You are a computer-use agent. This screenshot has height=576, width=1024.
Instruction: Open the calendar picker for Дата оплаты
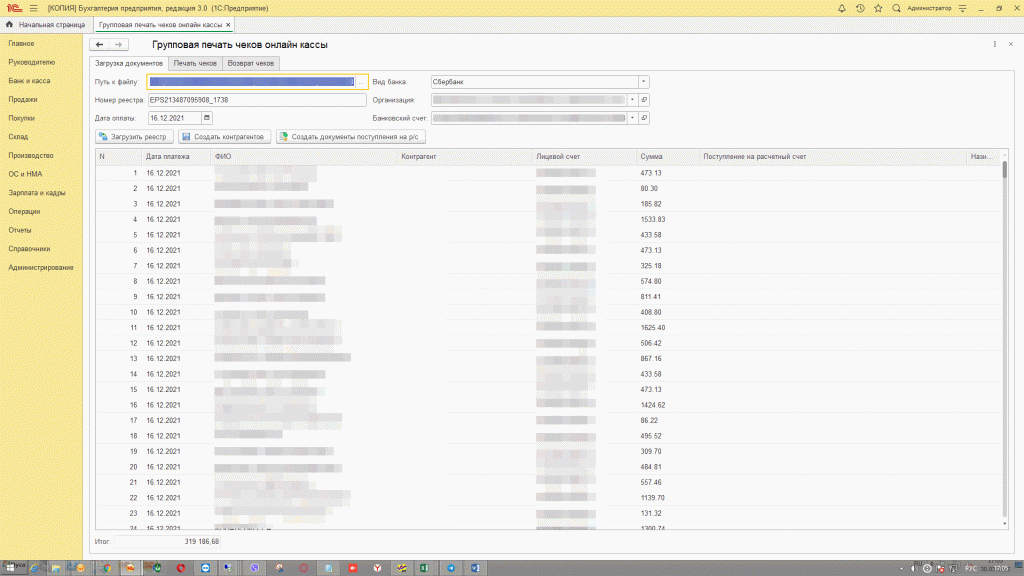tap(207, 118)
